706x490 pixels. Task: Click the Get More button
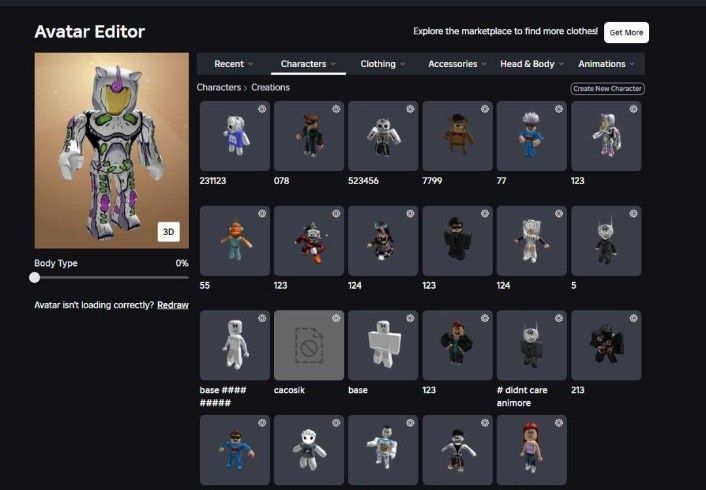626,32
